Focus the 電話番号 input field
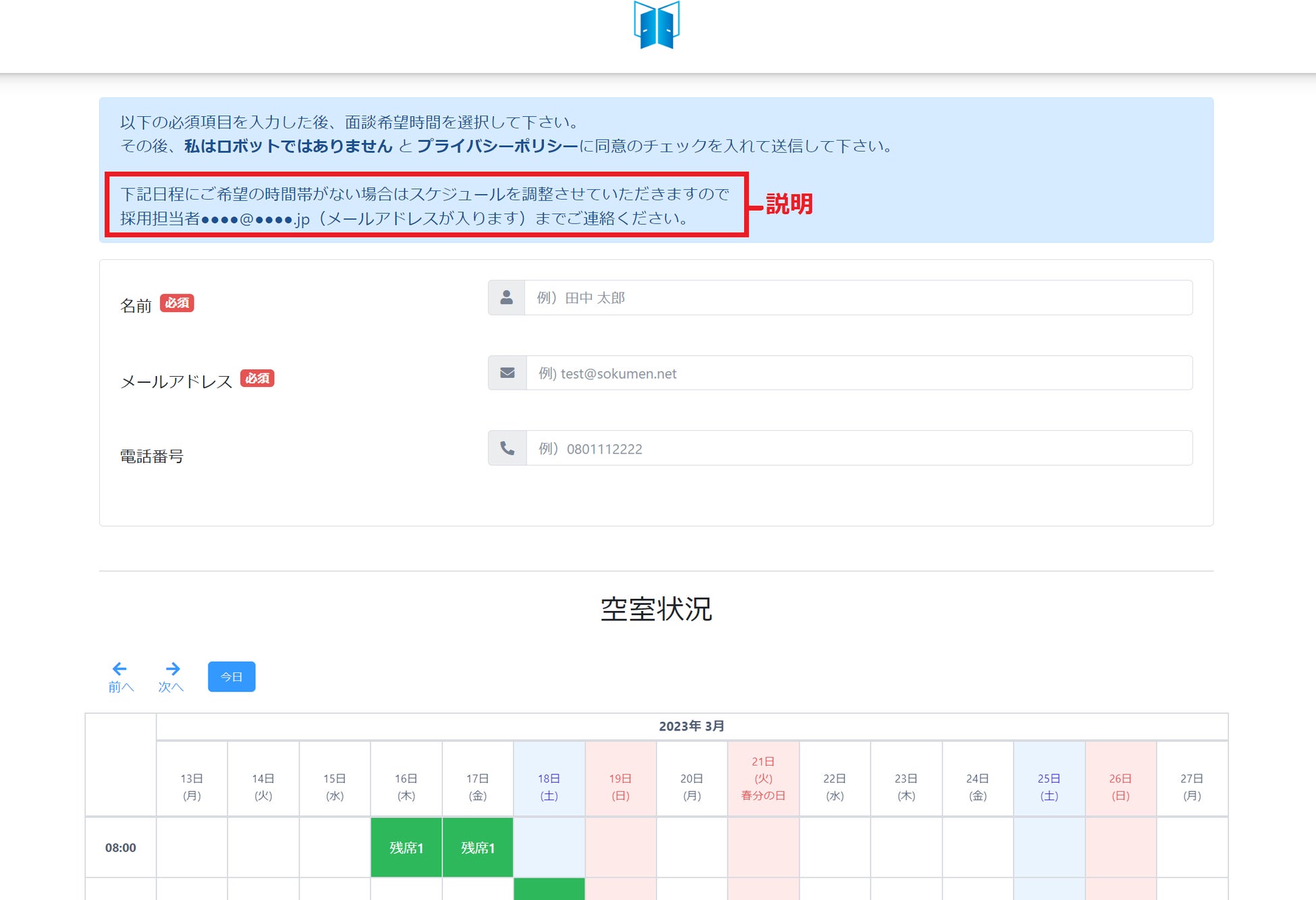 pos(857,448)
